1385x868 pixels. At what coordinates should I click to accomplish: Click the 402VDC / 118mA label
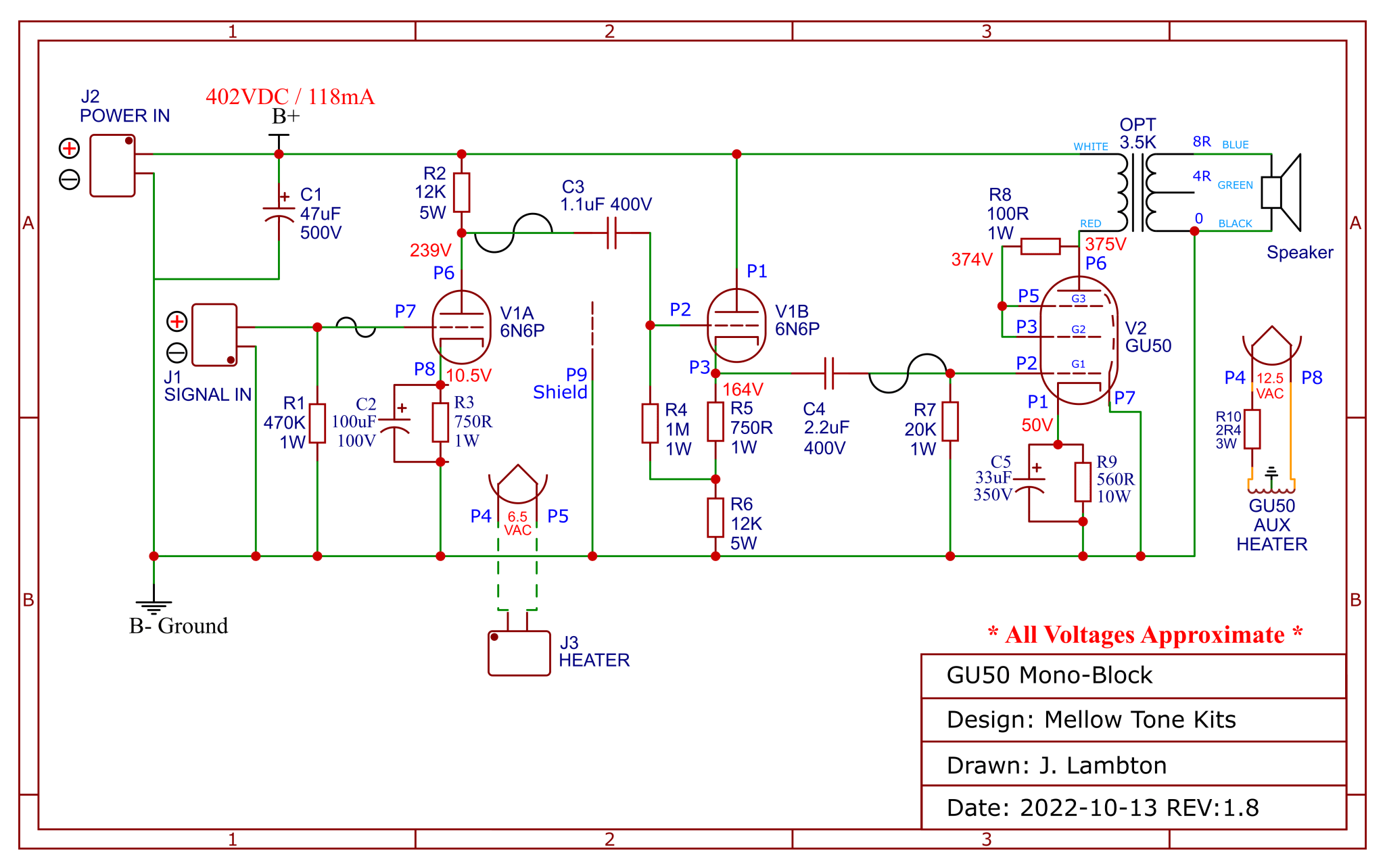tap(290, 97)
